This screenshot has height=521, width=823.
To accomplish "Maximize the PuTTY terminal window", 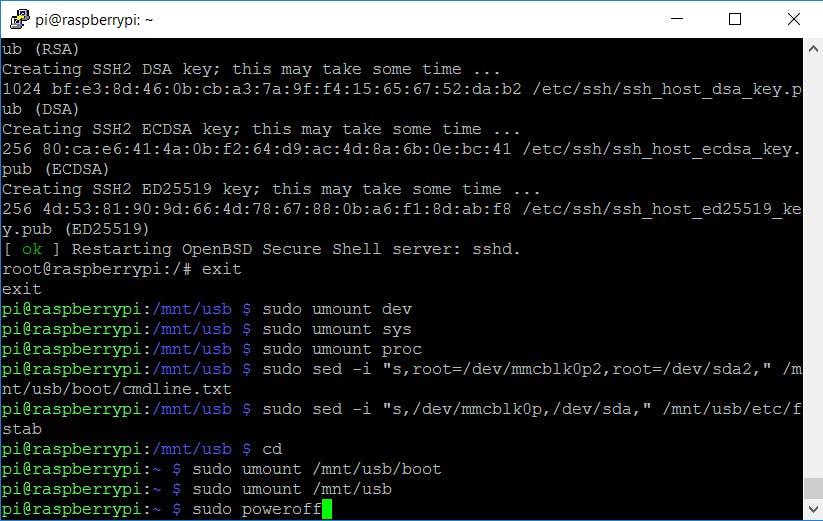I will (x=735, y=19).
